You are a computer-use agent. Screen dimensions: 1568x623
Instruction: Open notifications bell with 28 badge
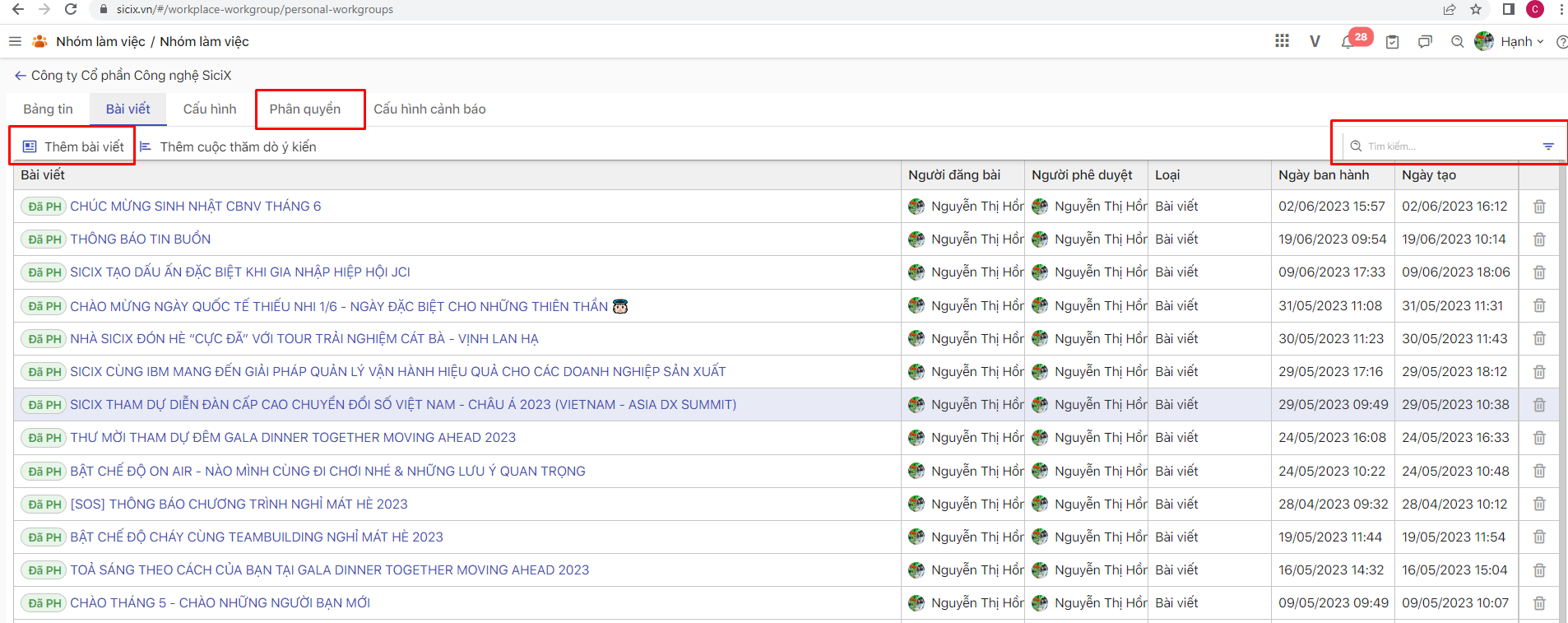tap(1348, 42)
